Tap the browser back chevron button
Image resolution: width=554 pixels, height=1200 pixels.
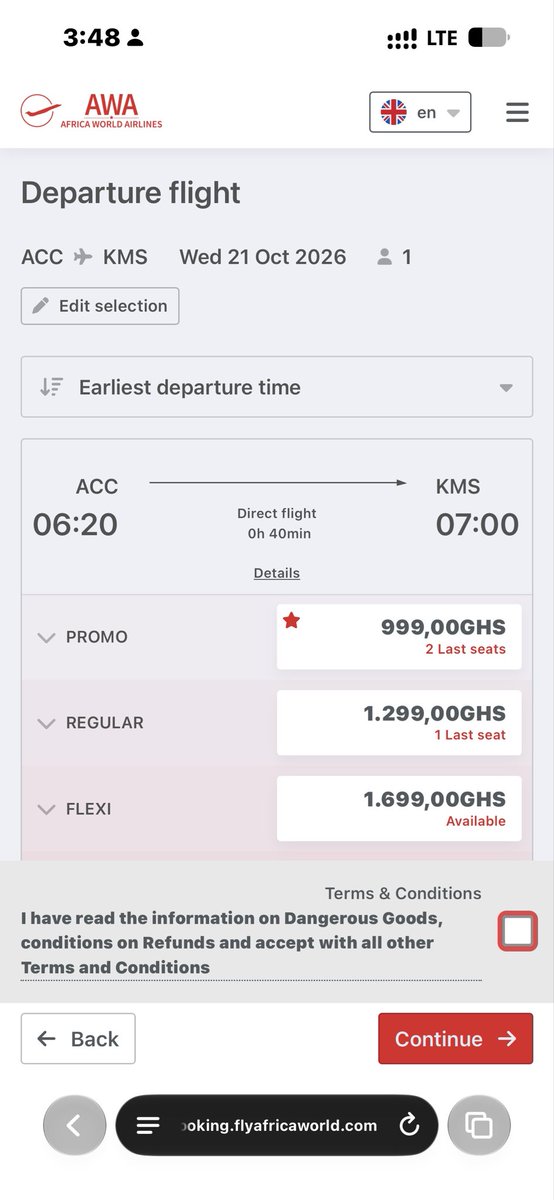pyautogui.click(x=74, y=1126)
